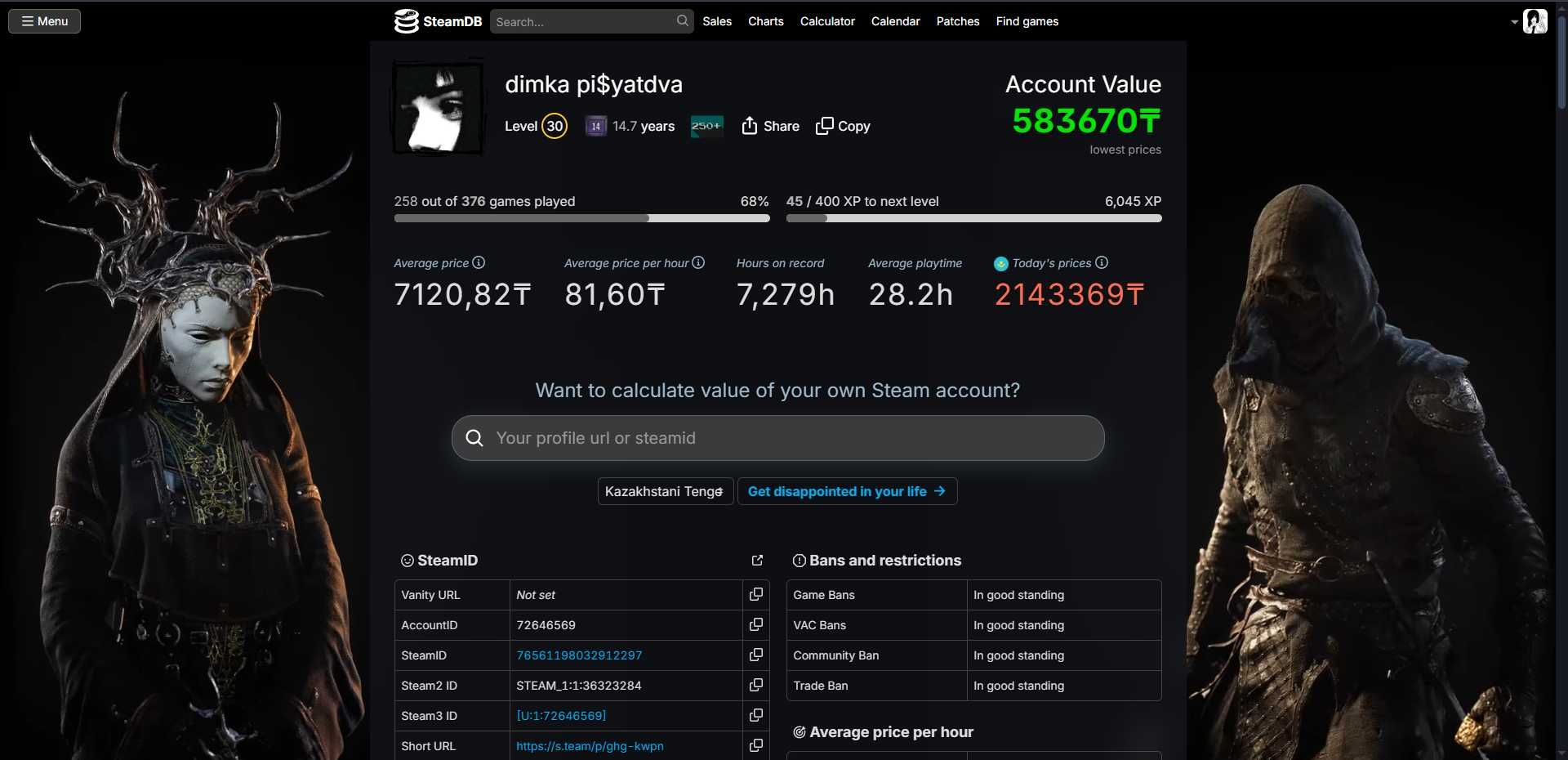Click the magnifier icon in profile search box

(474, 438)
